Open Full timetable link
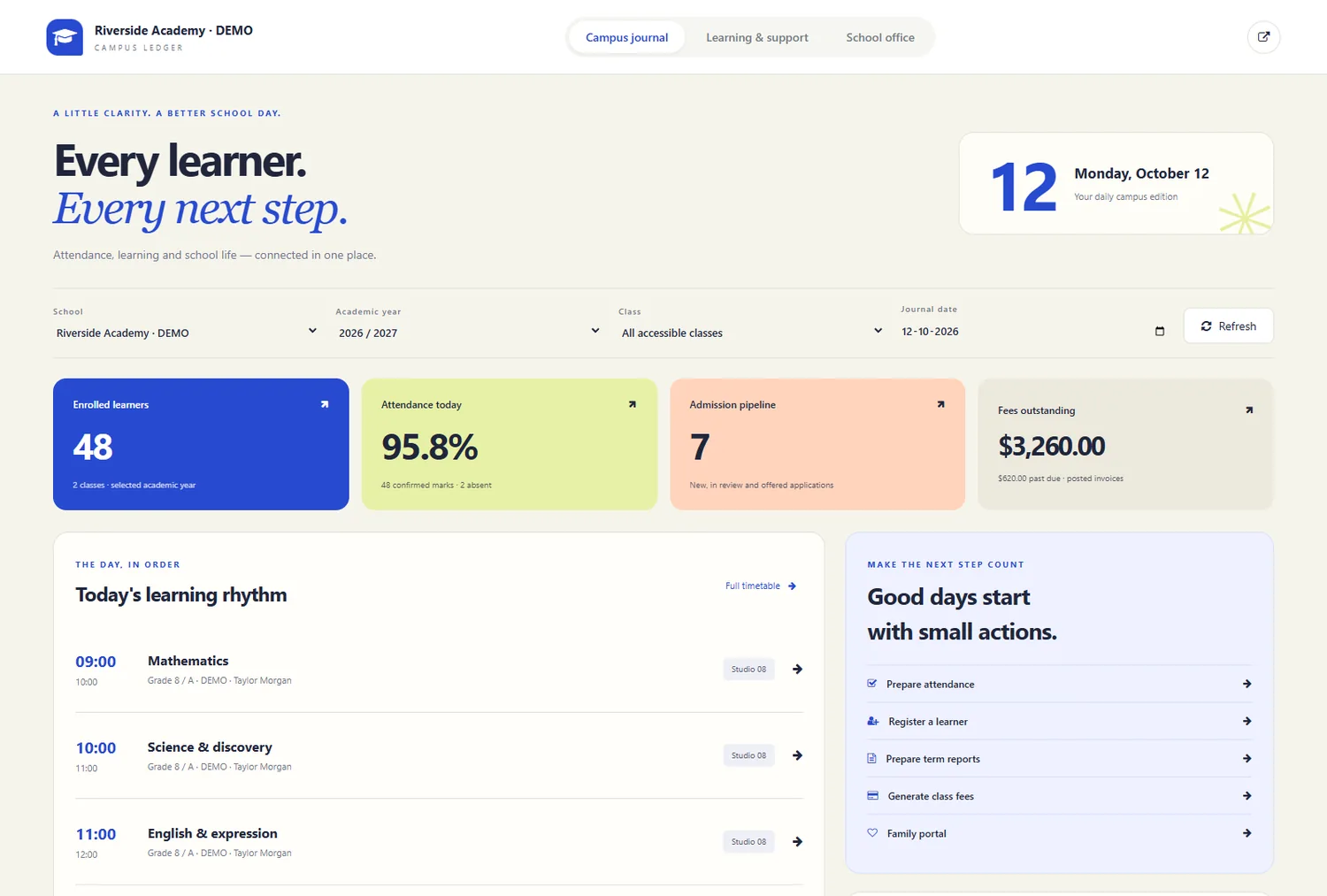The width and height of the screenshot is (1327, 896). pos(761,586)
